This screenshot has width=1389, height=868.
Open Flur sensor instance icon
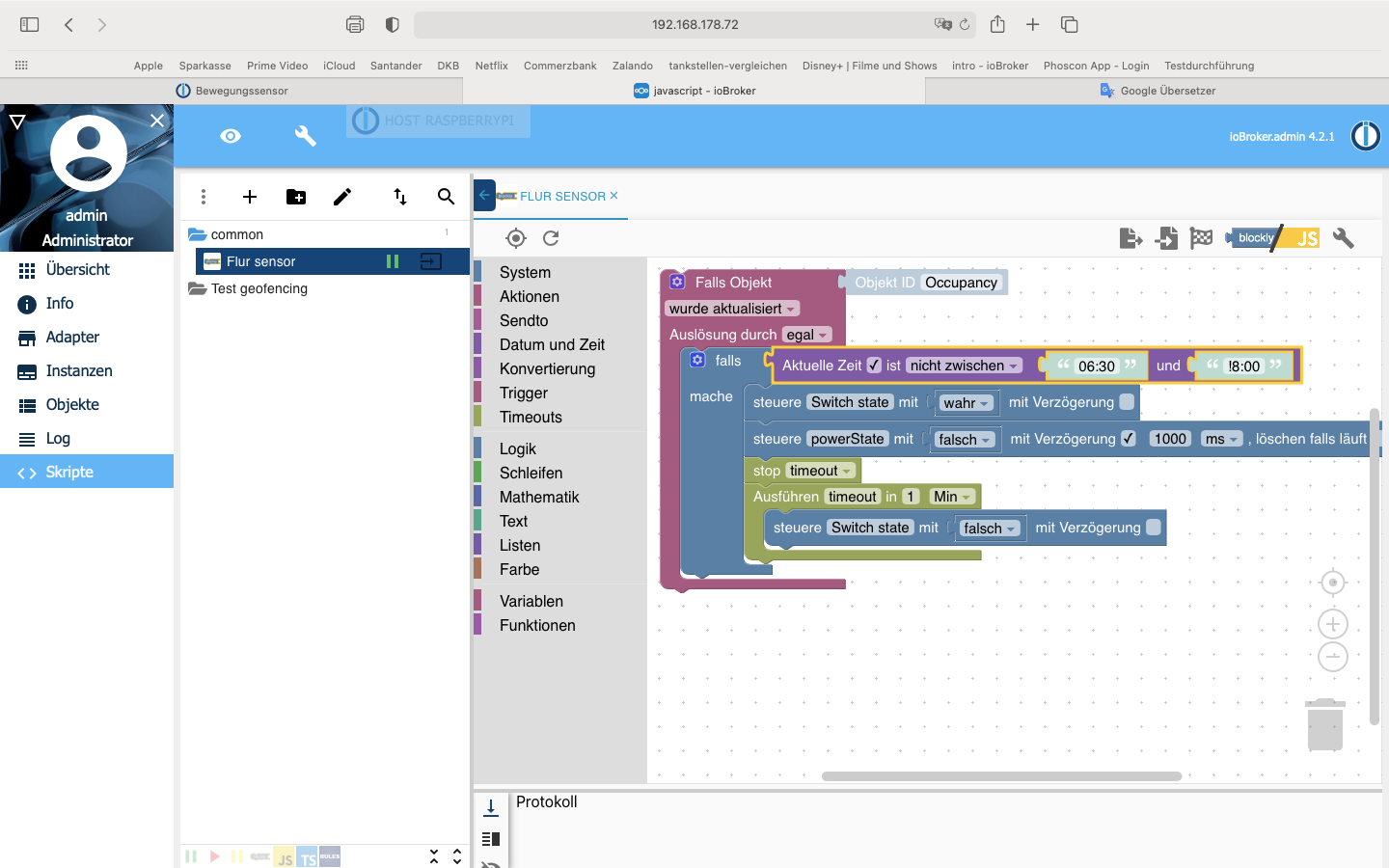pyautogui.click(x=431, y=261)
